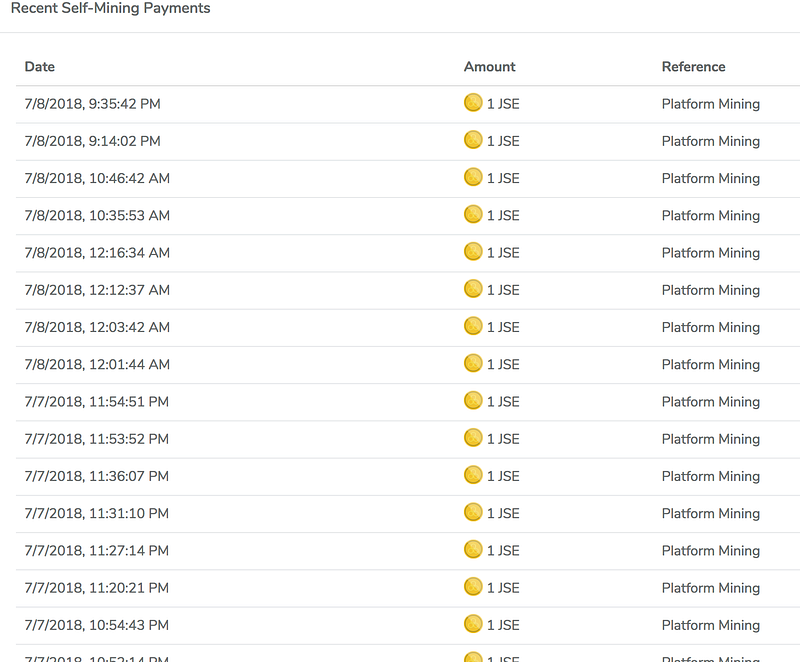Select date 7/7/2018, 11:27:14 PM
This screenshot has width=800, height=662.
pyautogui.click(x=96, y=551)
